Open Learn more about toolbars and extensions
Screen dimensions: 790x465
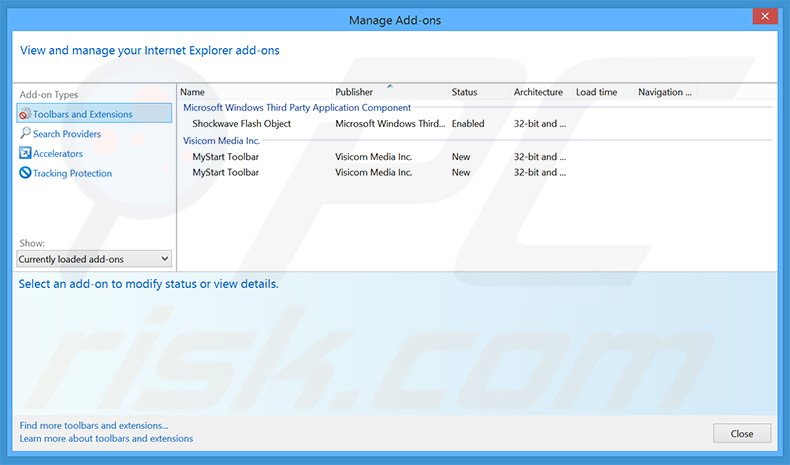point(106,438)
